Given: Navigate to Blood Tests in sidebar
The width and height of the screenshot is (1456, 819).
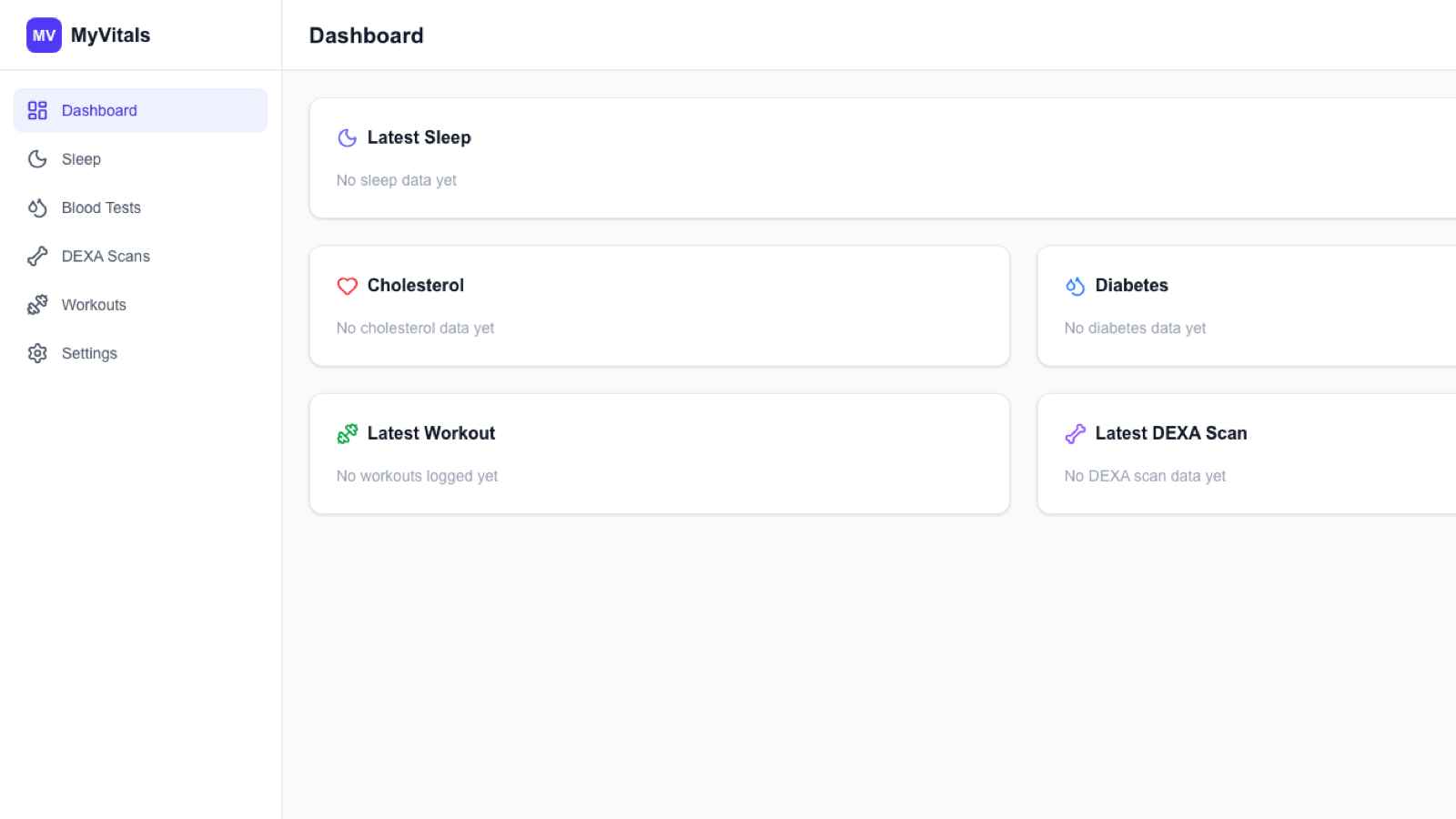Looking at the screenshot, I should [100, 207].
